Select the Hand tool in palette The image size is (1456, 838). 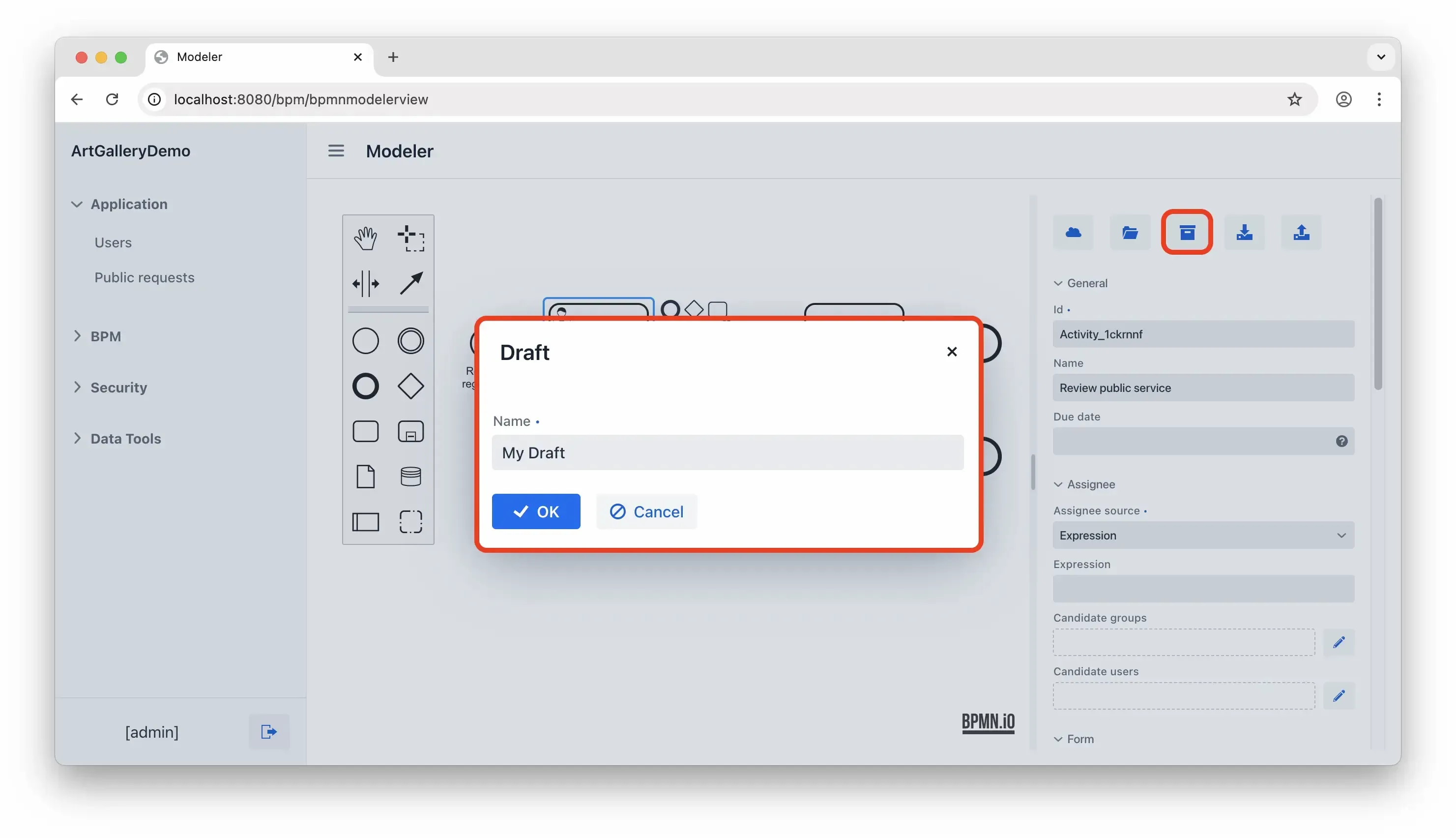365,238
